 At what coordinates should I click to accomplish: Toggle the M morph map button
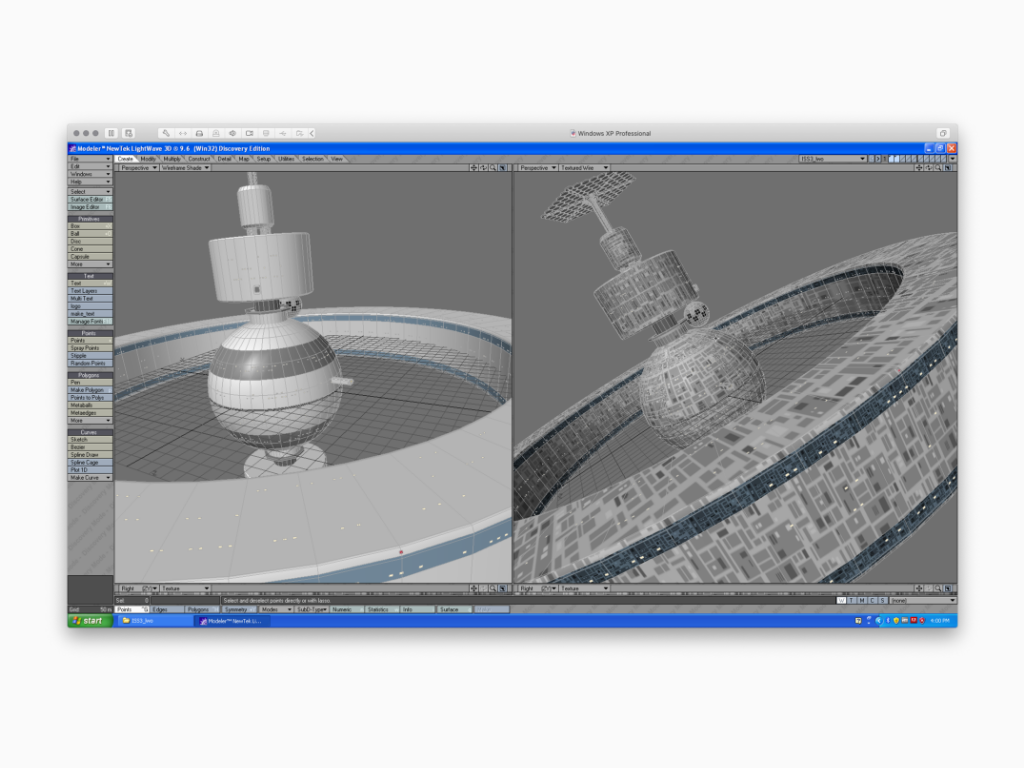862,600
